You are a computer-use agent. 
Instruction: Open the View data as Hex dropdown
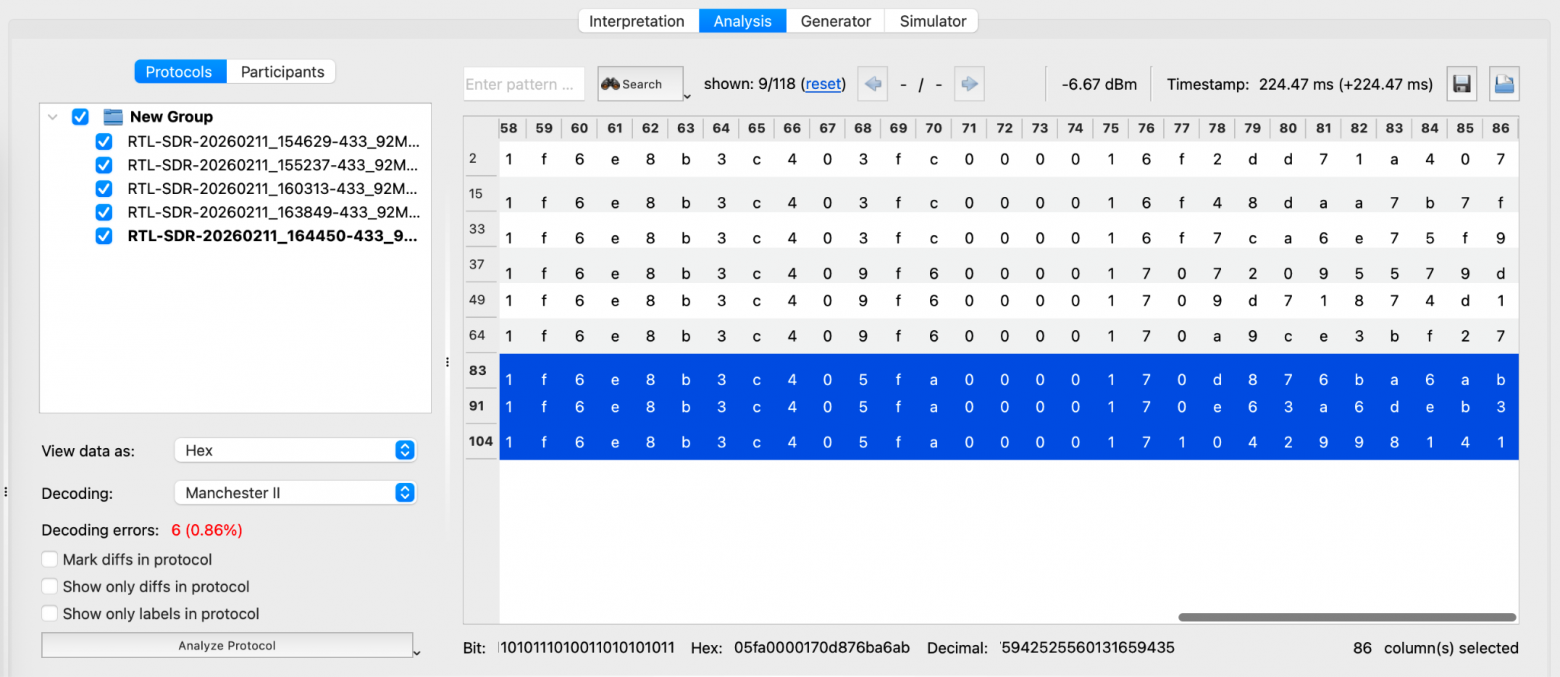pos(295,451)
